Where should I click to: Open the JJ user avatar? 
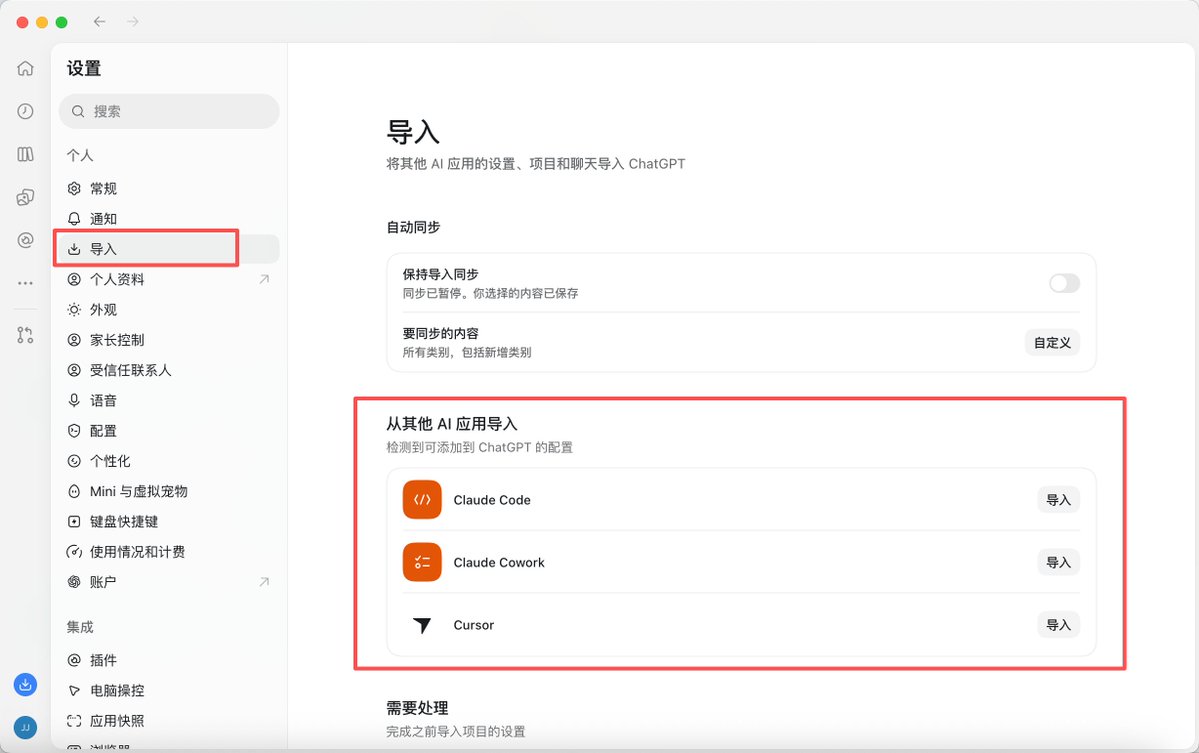pos(25,728)
